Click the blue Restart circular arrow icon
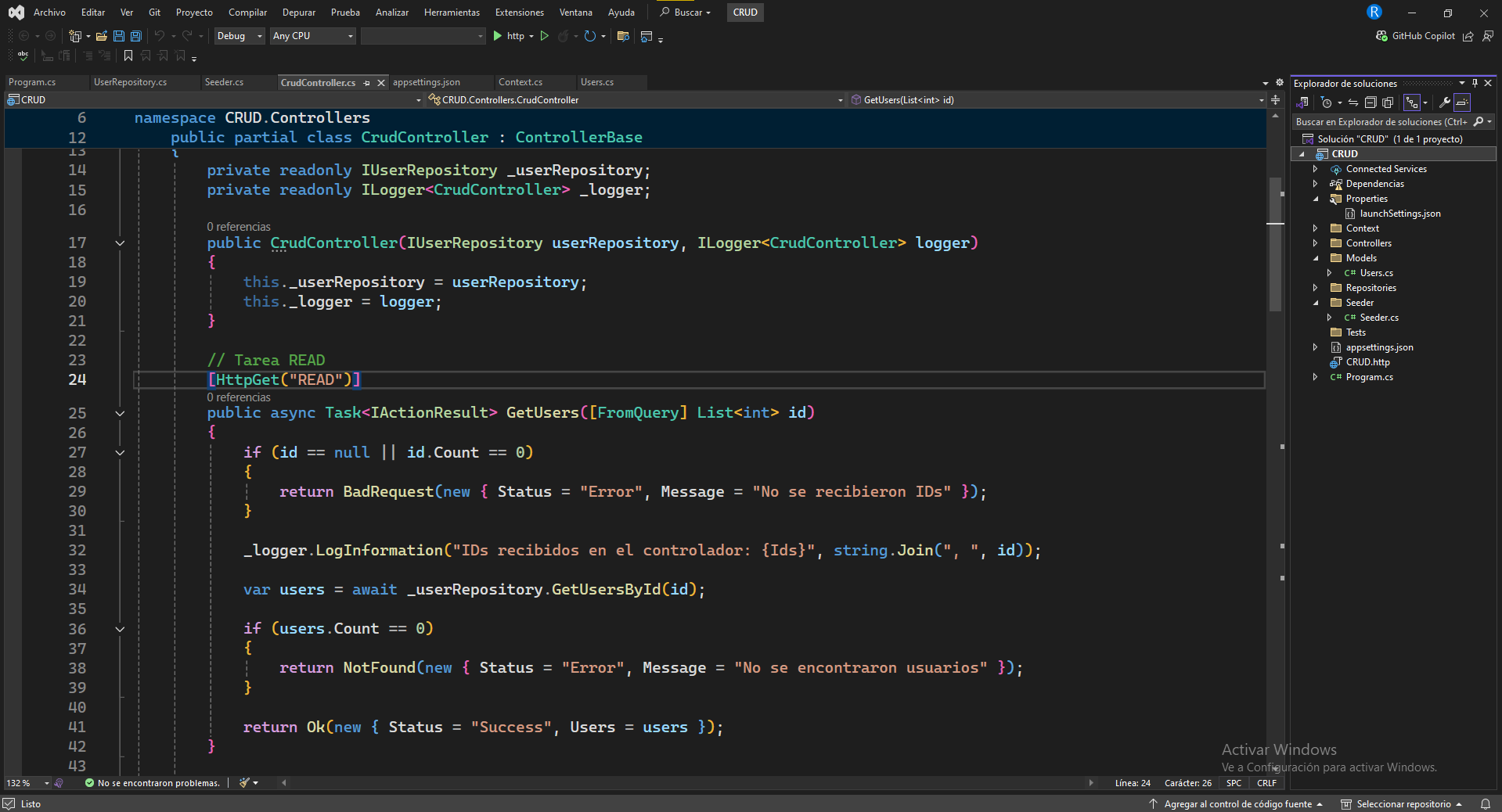Screen dimensions: 1502x812 pyautogui.click(x=590, y=36)
